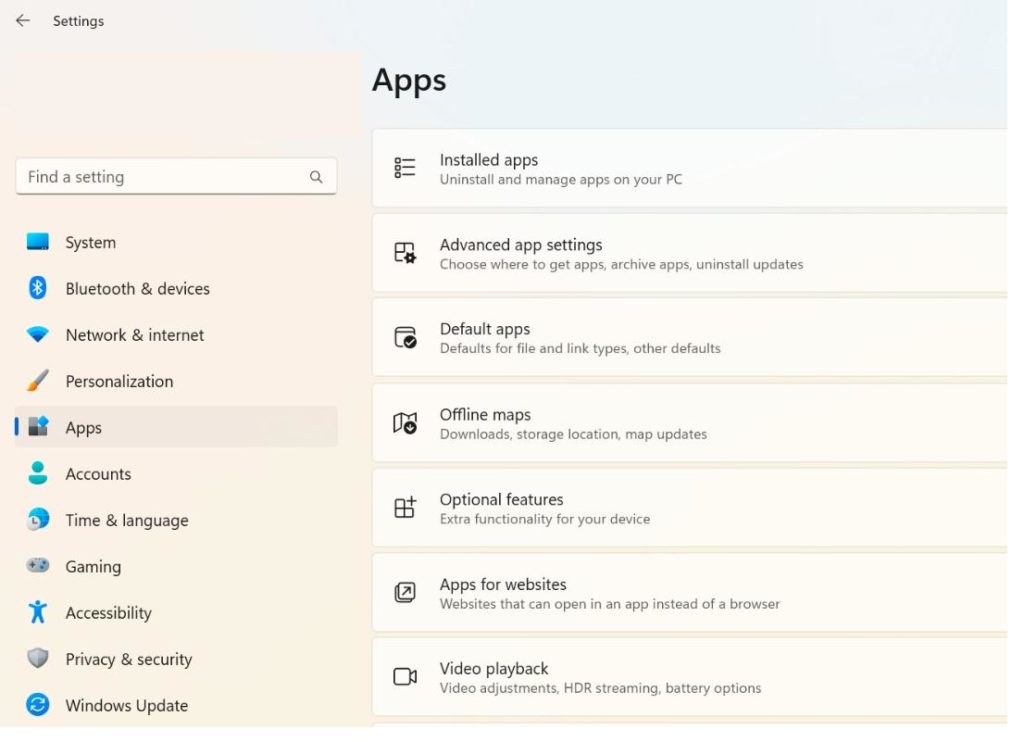This screenshot has height=742, width=1024.
Task: Open Advanced app settings
Action: click(x=620, y=253)
